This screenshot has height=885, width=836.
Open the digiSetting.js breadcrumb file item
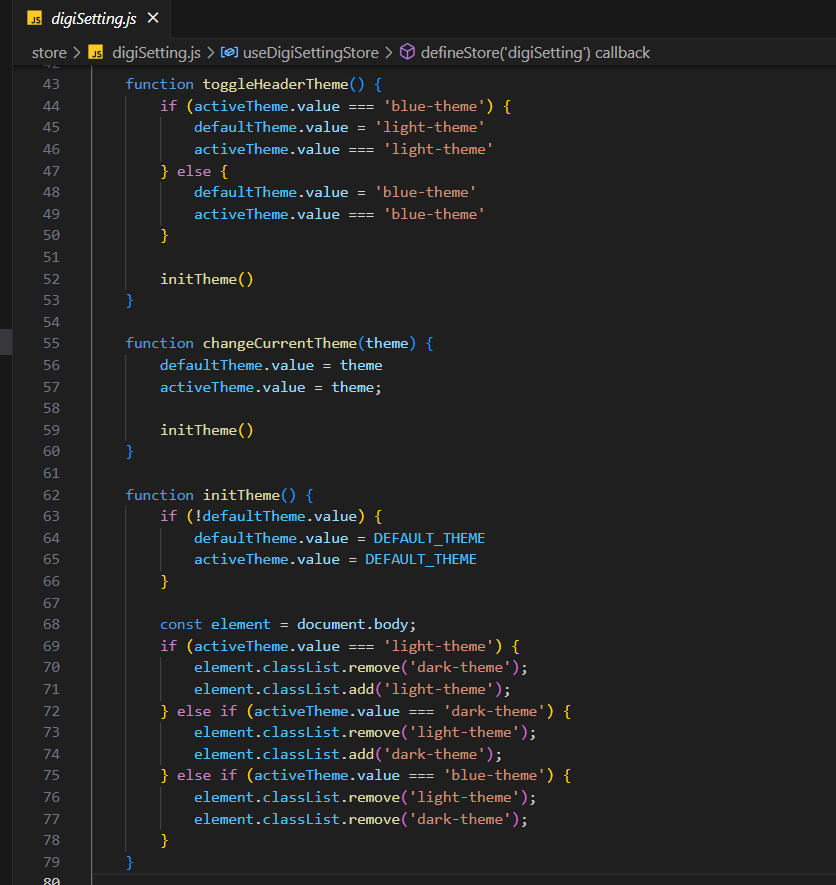coord(156,52)
